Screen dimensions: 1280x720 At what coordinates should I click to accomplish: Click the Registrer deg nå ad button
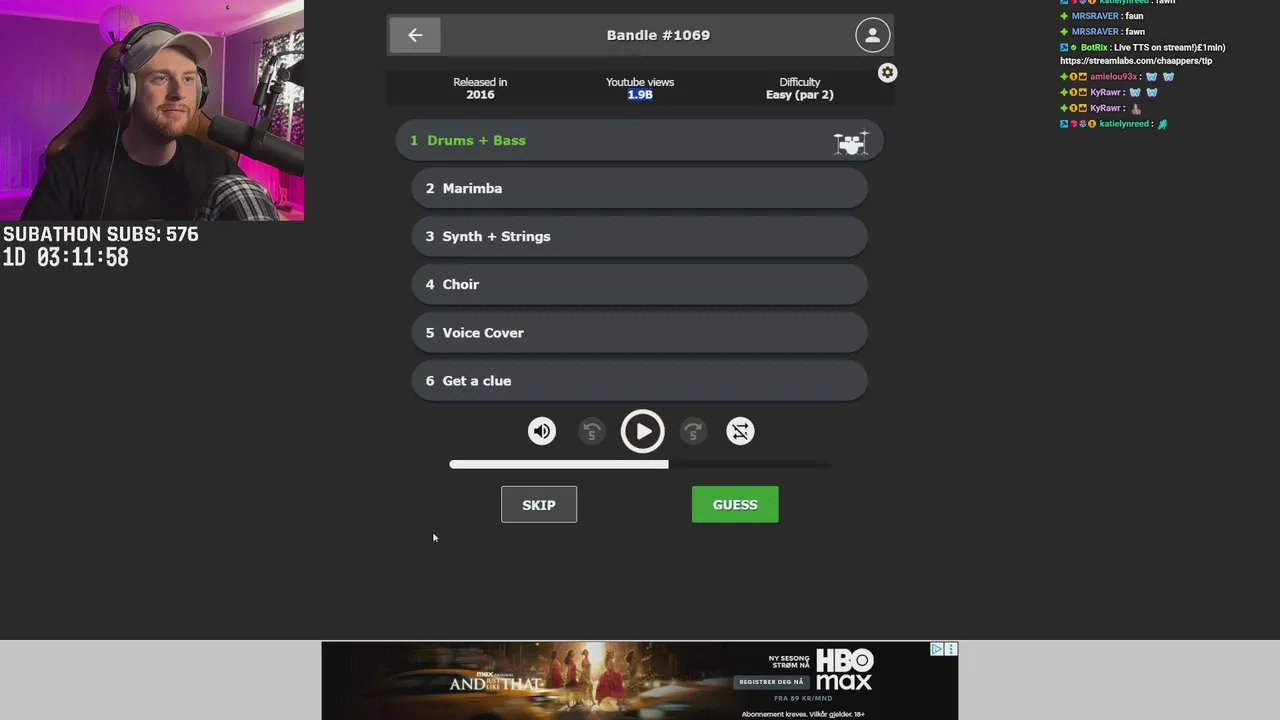(x=770, y=682)
